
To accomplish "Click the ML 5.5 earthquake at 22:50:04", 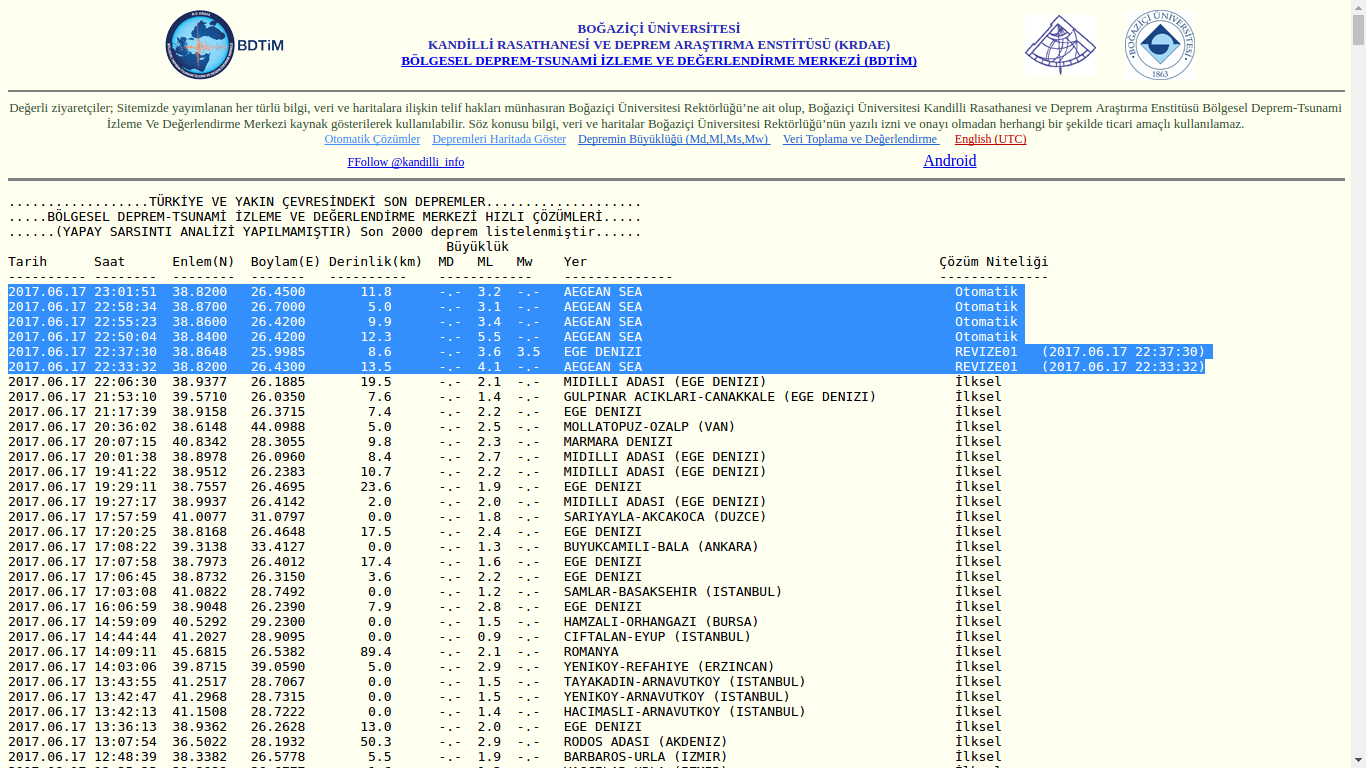I will 489,337.
